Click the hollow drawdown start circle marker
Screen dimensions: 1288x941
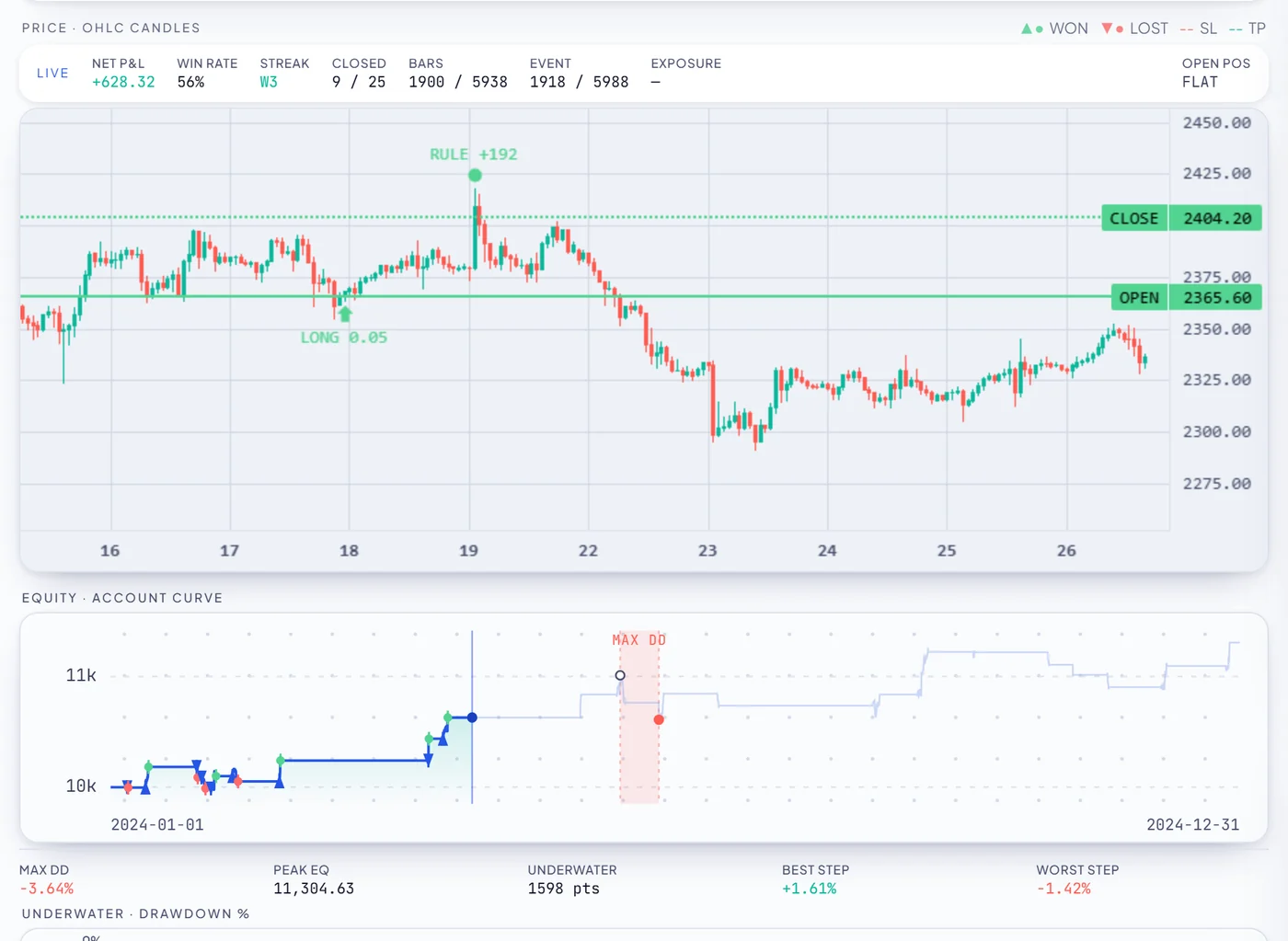(620, 675)
